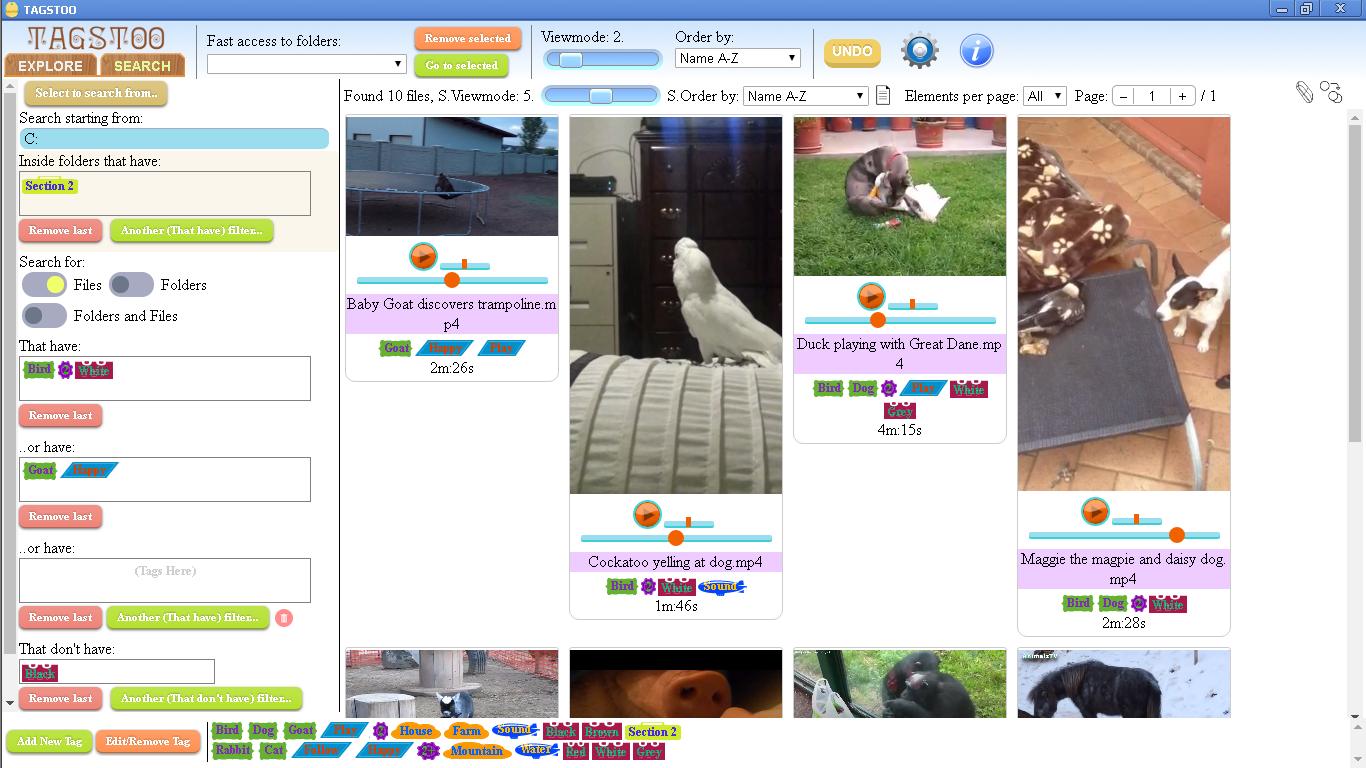The image size is (1366, 768).
Task: Seek the Maggie the magpie progress slider
Action: coord(1124,535)
